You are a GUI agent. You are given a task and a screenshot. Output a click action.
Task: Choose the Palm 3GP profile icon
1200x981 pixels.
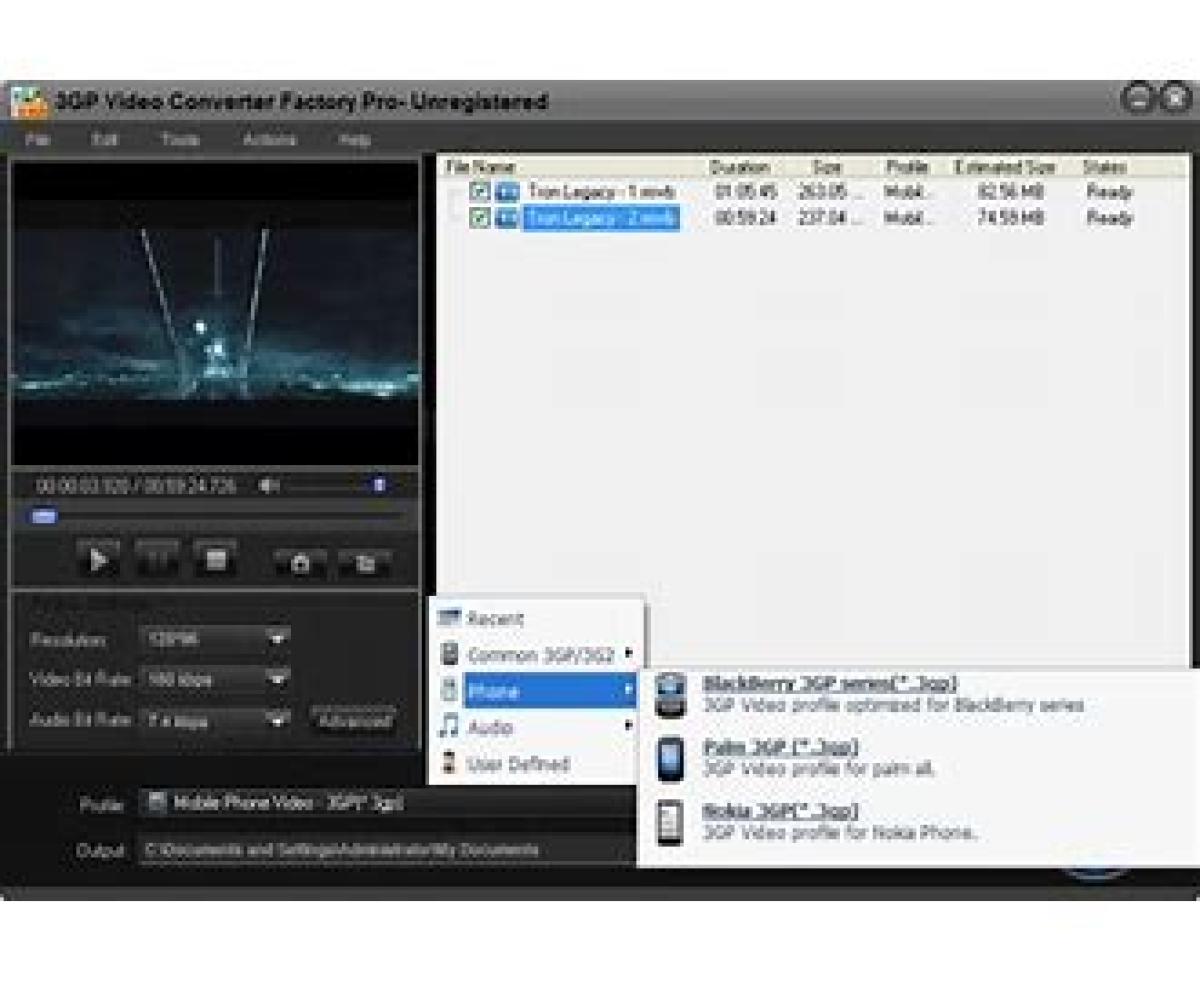click(x=670, y=760)
